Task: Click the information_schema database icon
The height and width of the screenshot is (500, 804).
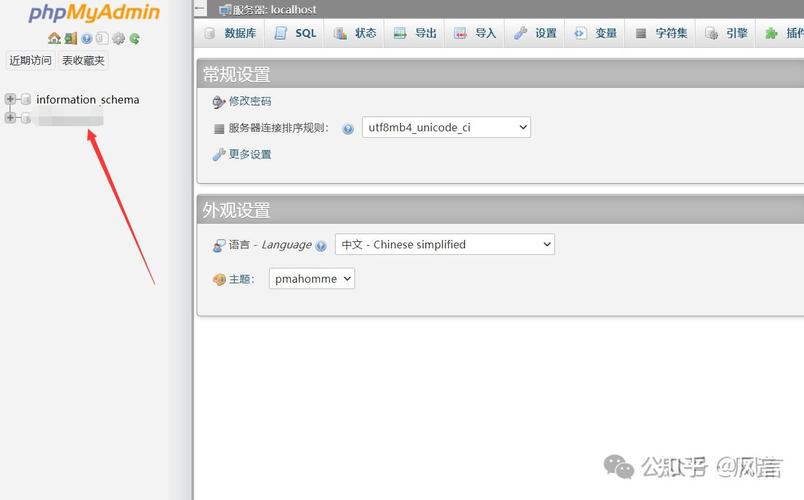Action: tap(26, 99)
